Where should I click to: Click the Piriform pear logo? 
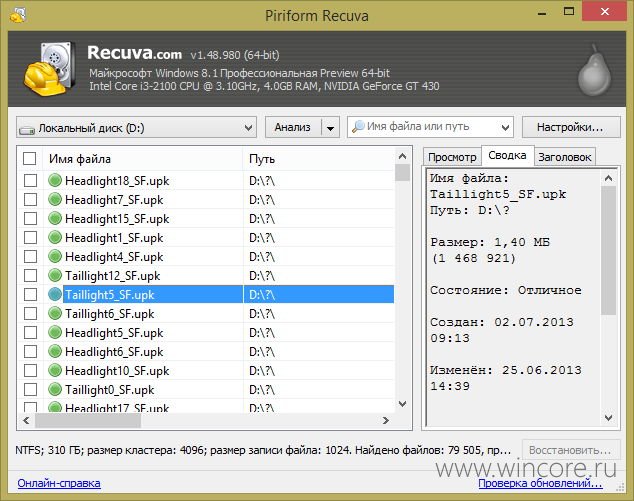[594, 70]
